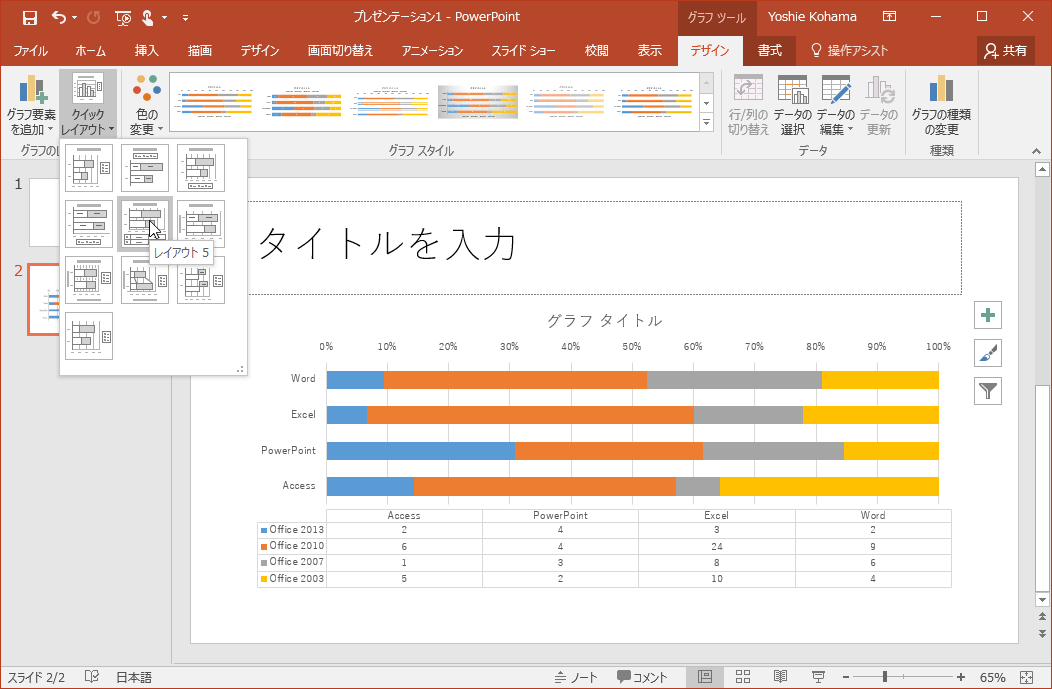
Task: Apply the highlighted grey chart style
Action: (x=478, y=102)
